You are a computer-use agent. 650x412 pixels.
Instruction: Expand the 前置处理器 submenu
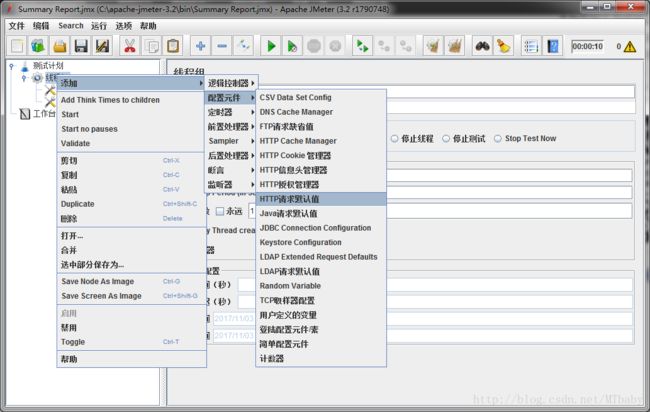tap(230, 127)
